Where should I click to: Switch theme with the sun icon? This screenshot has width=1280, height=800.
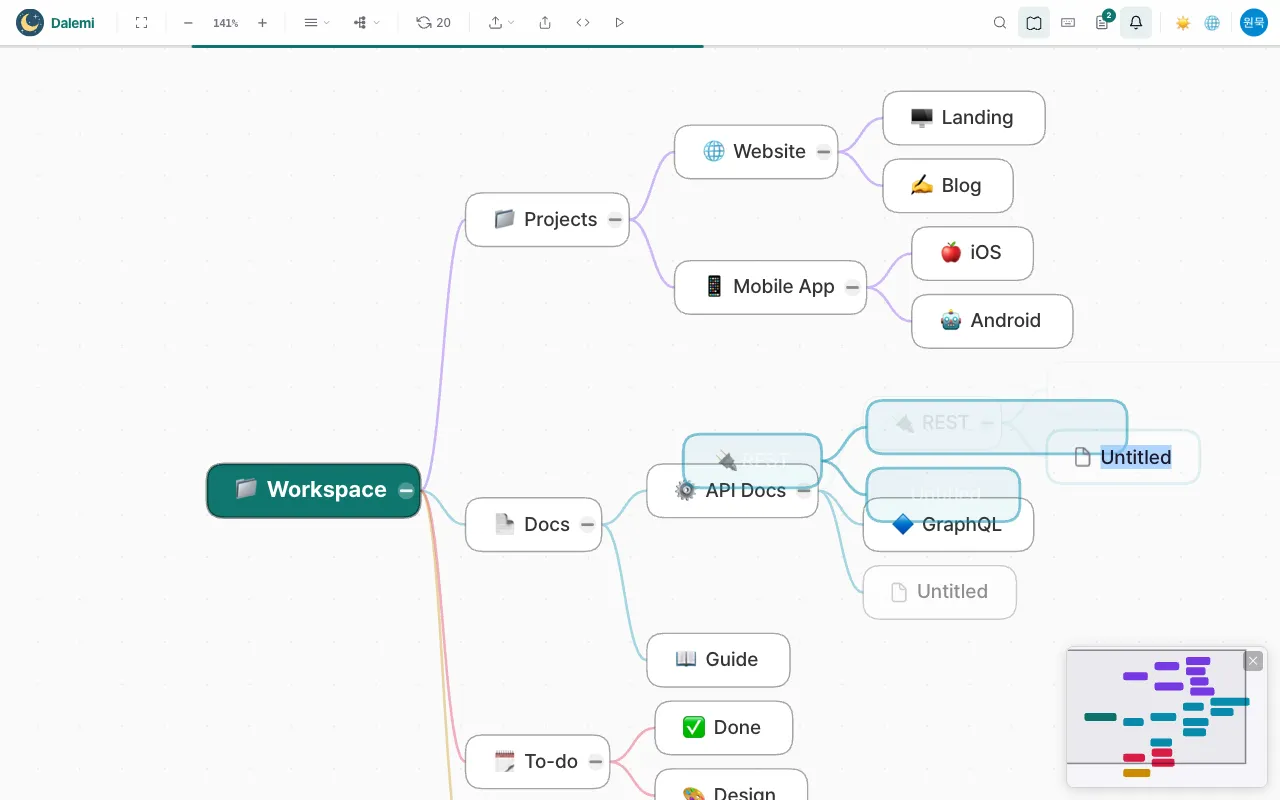point(1183,22)
